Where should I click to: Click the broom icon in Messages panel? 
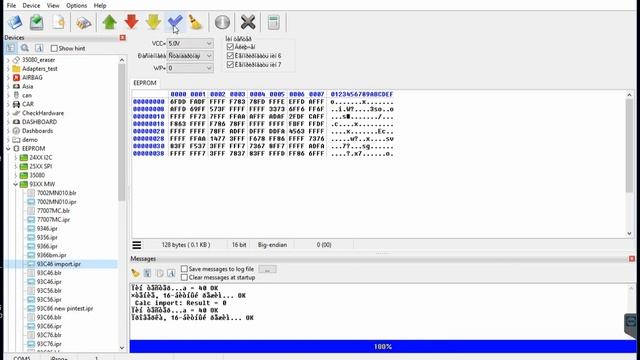click(x=135, y=273)
